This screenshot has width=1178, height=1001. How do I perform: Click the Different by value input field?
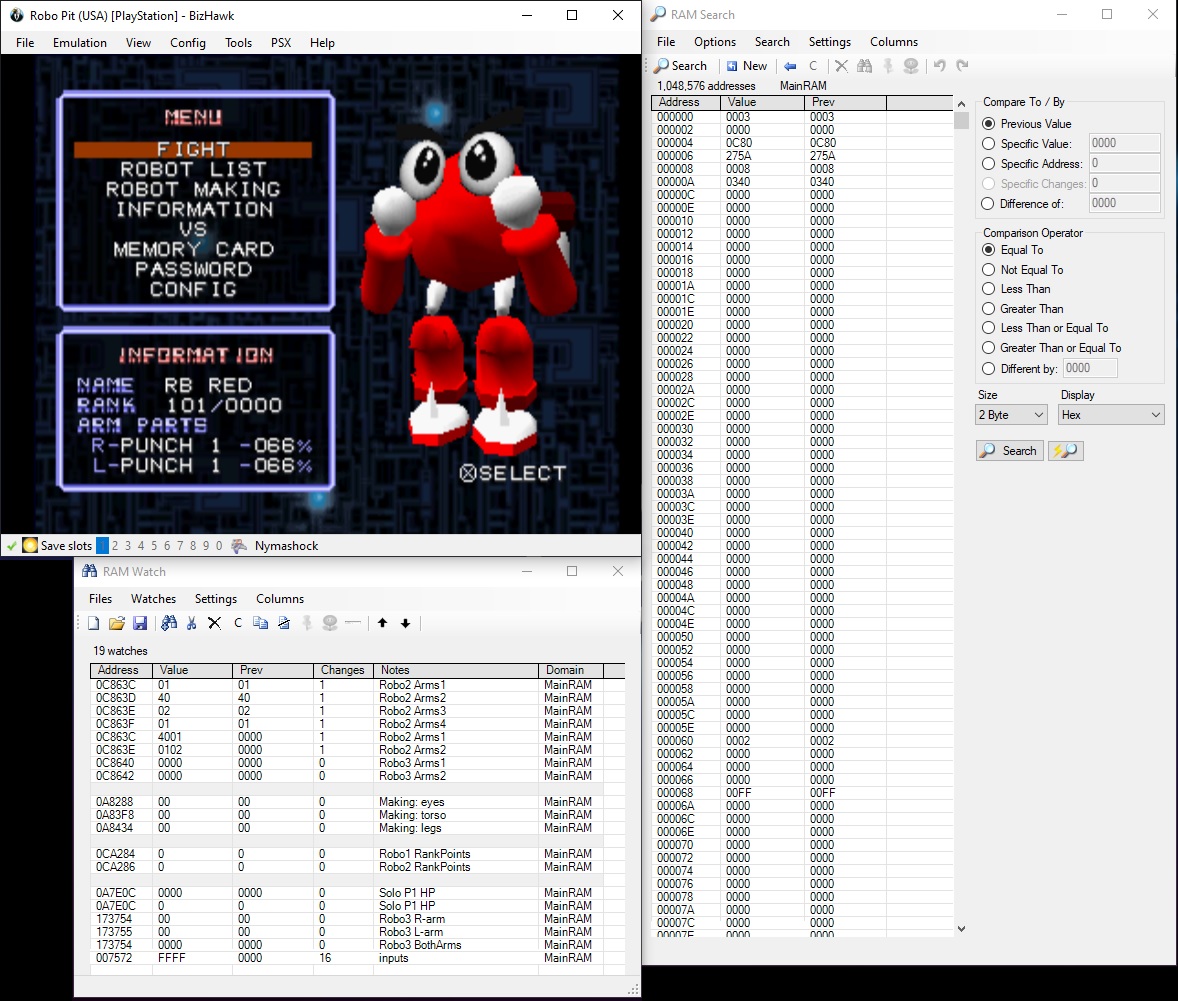click(1089, 368)
